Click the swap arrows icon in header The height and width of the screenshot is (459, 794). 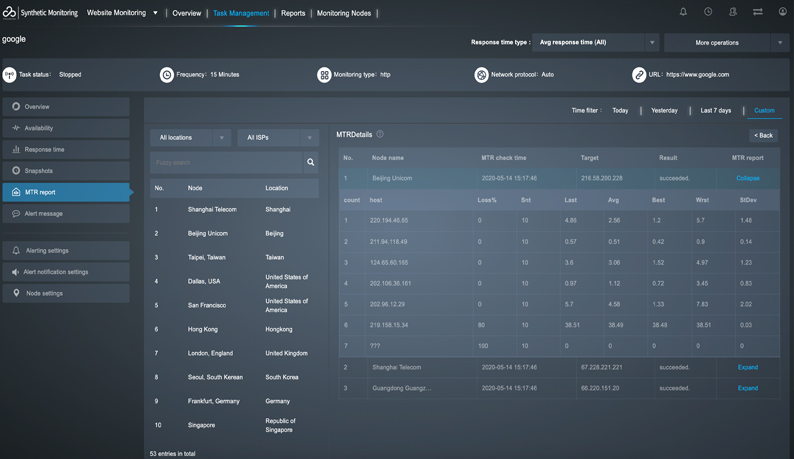pos(758,12)
